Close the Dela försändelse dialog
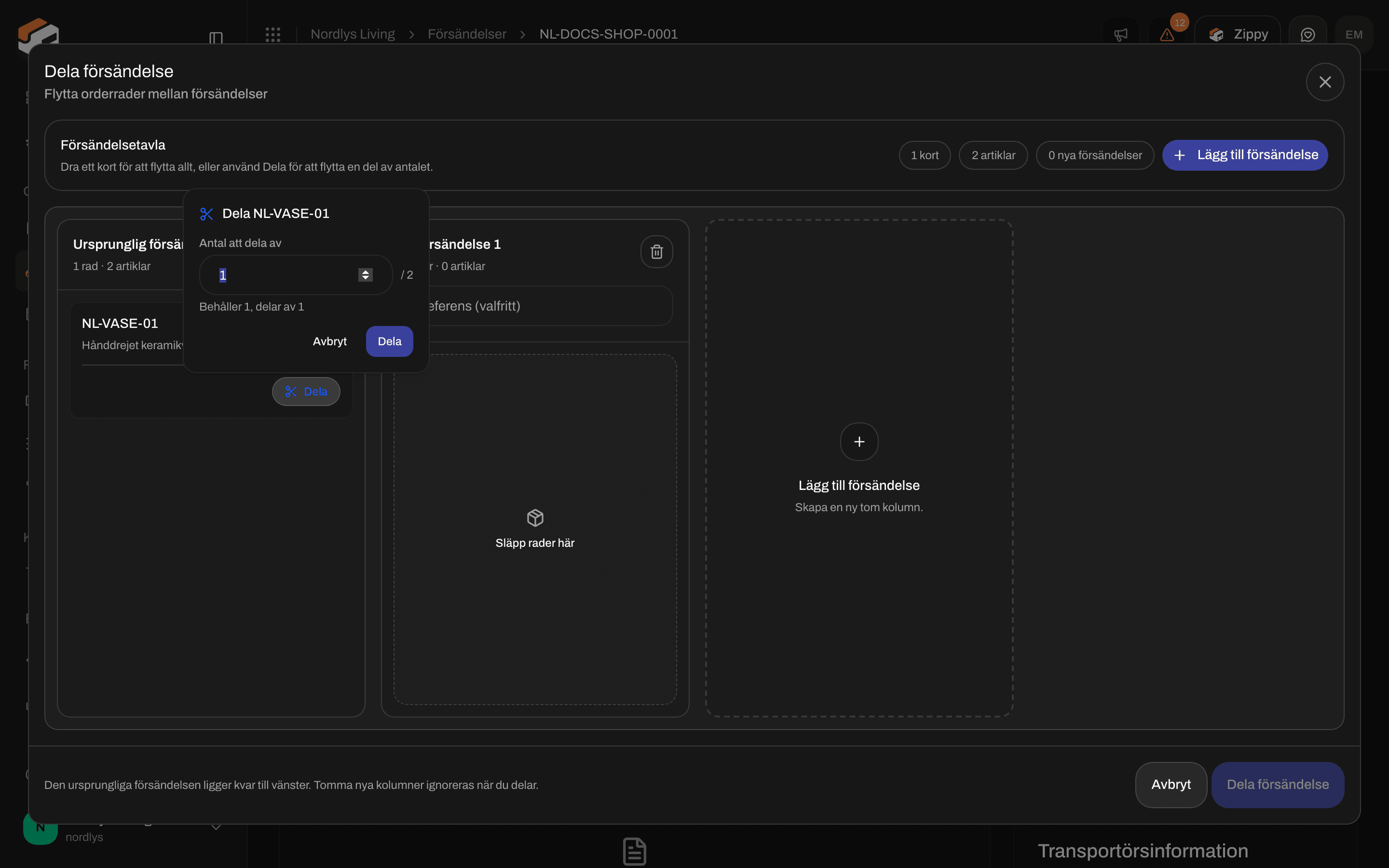Image resolution: width=1389 pixels, height=868 pixels. [x=1325, y=82]
